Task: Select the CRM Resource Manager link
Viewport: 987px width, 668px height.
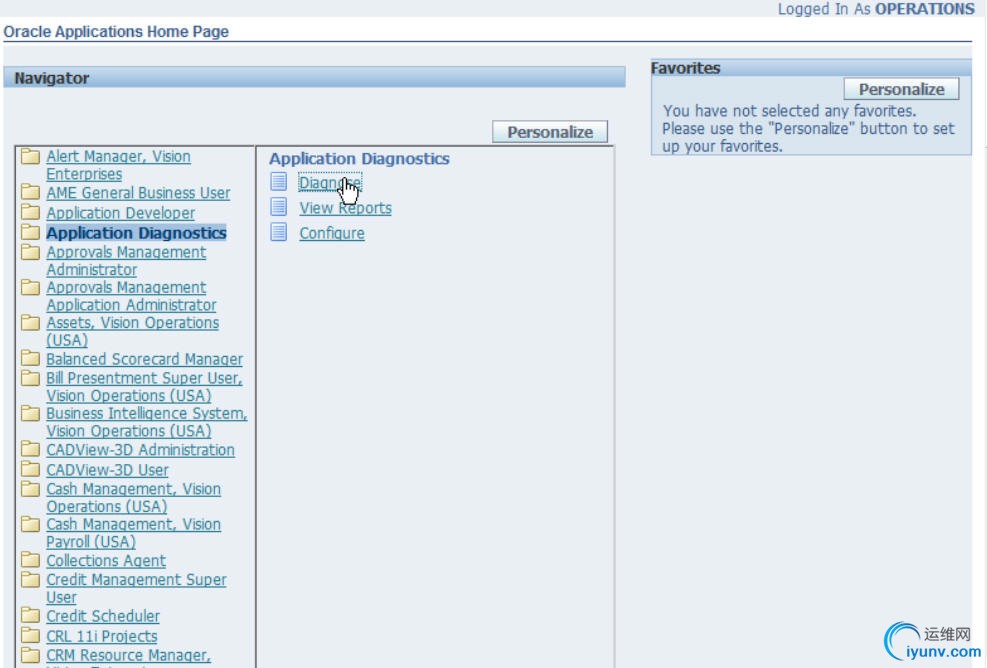Action: 128,656
